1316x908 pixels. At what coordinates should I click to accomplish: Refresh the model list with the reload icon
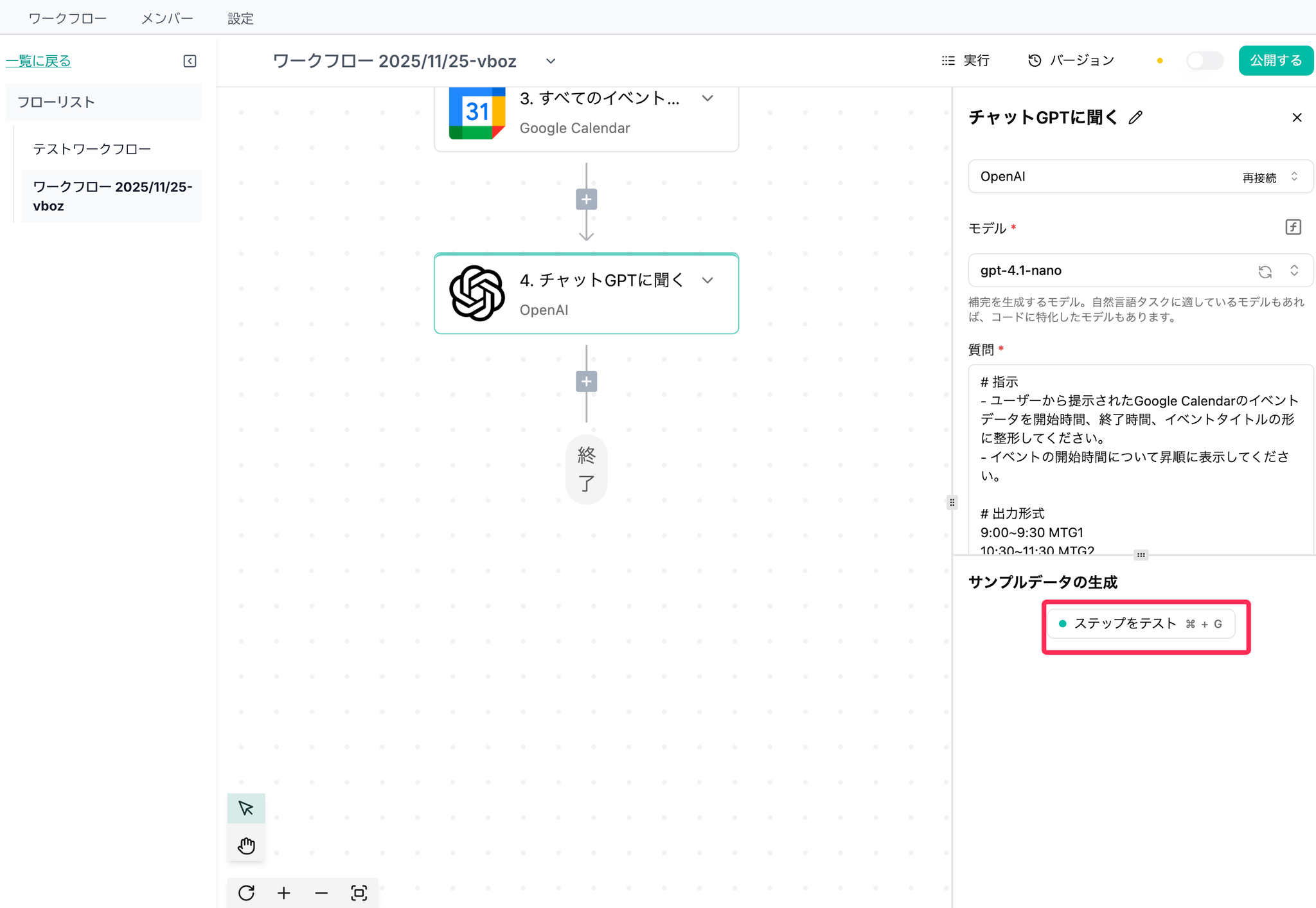1265,271
